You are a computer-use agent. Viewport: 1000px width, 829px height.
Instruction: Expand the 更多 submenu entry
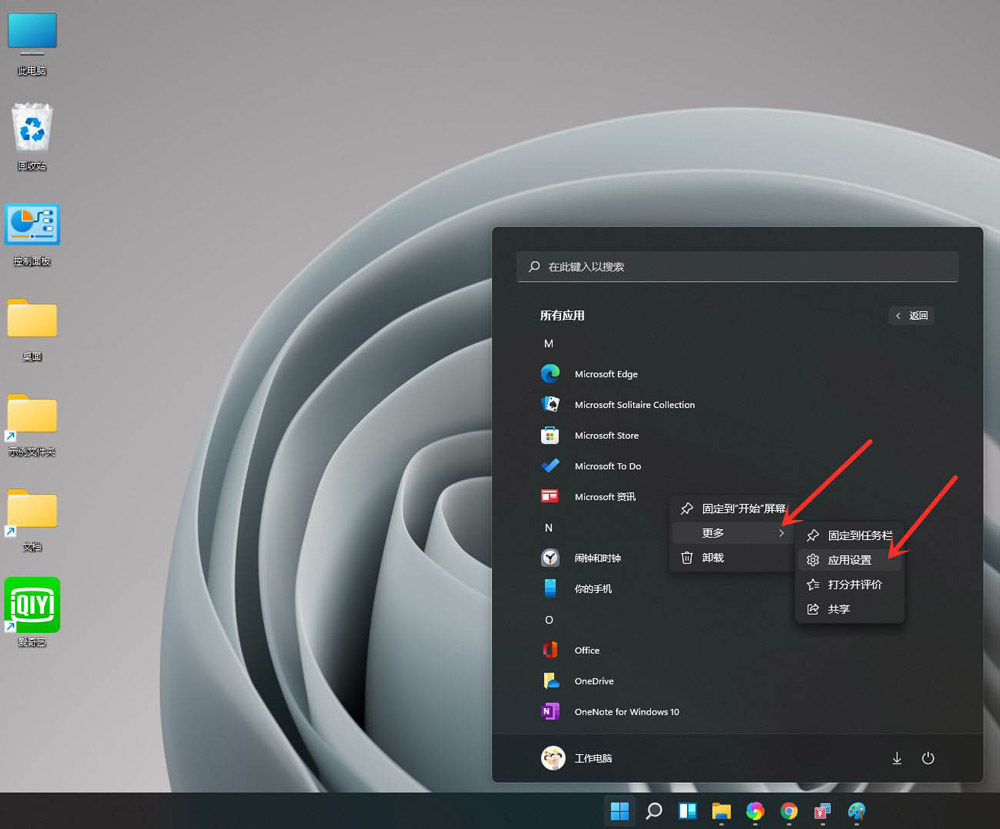733,532
